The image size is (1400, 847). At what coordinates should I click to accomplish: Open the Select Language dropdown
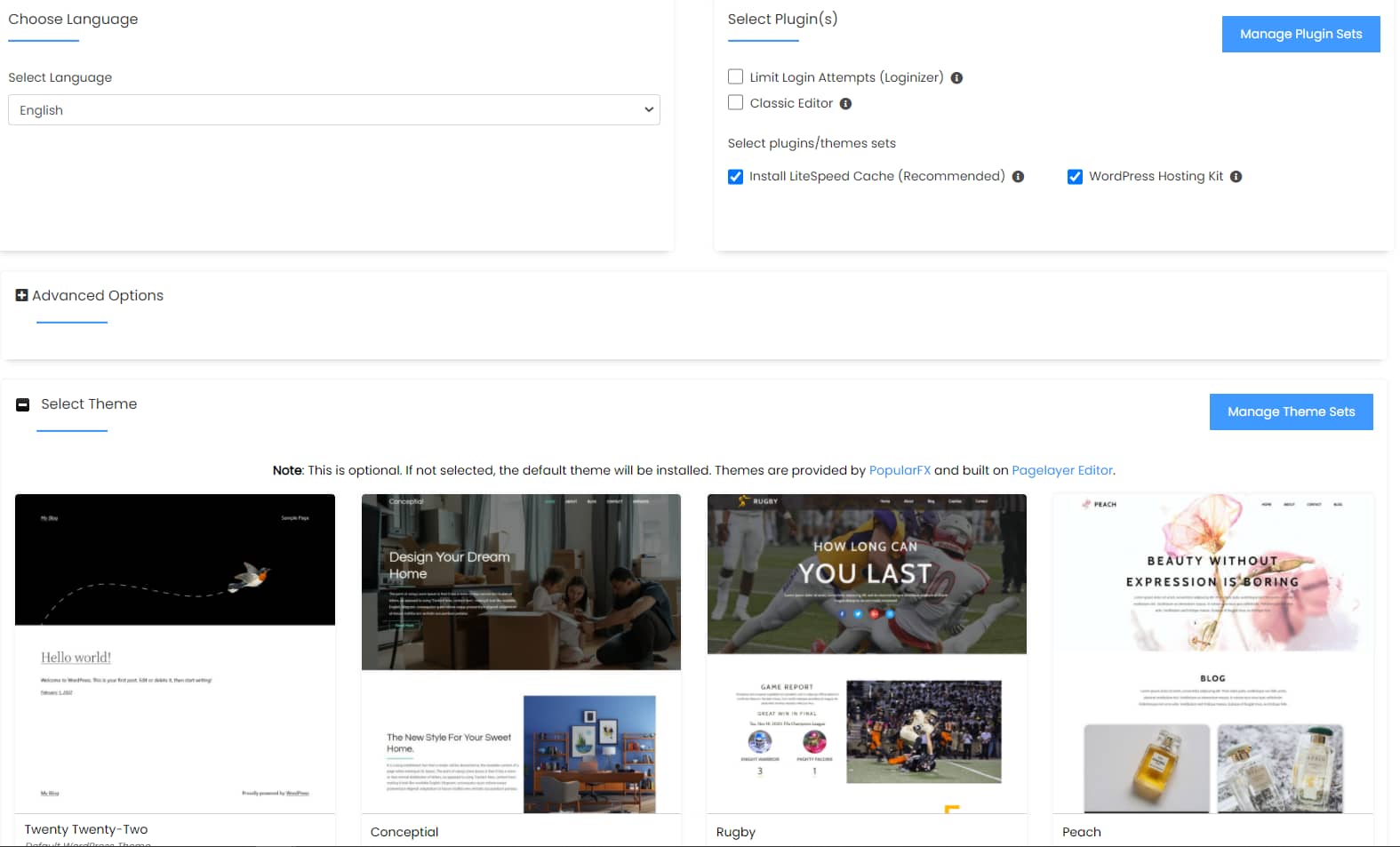[334, 110]
